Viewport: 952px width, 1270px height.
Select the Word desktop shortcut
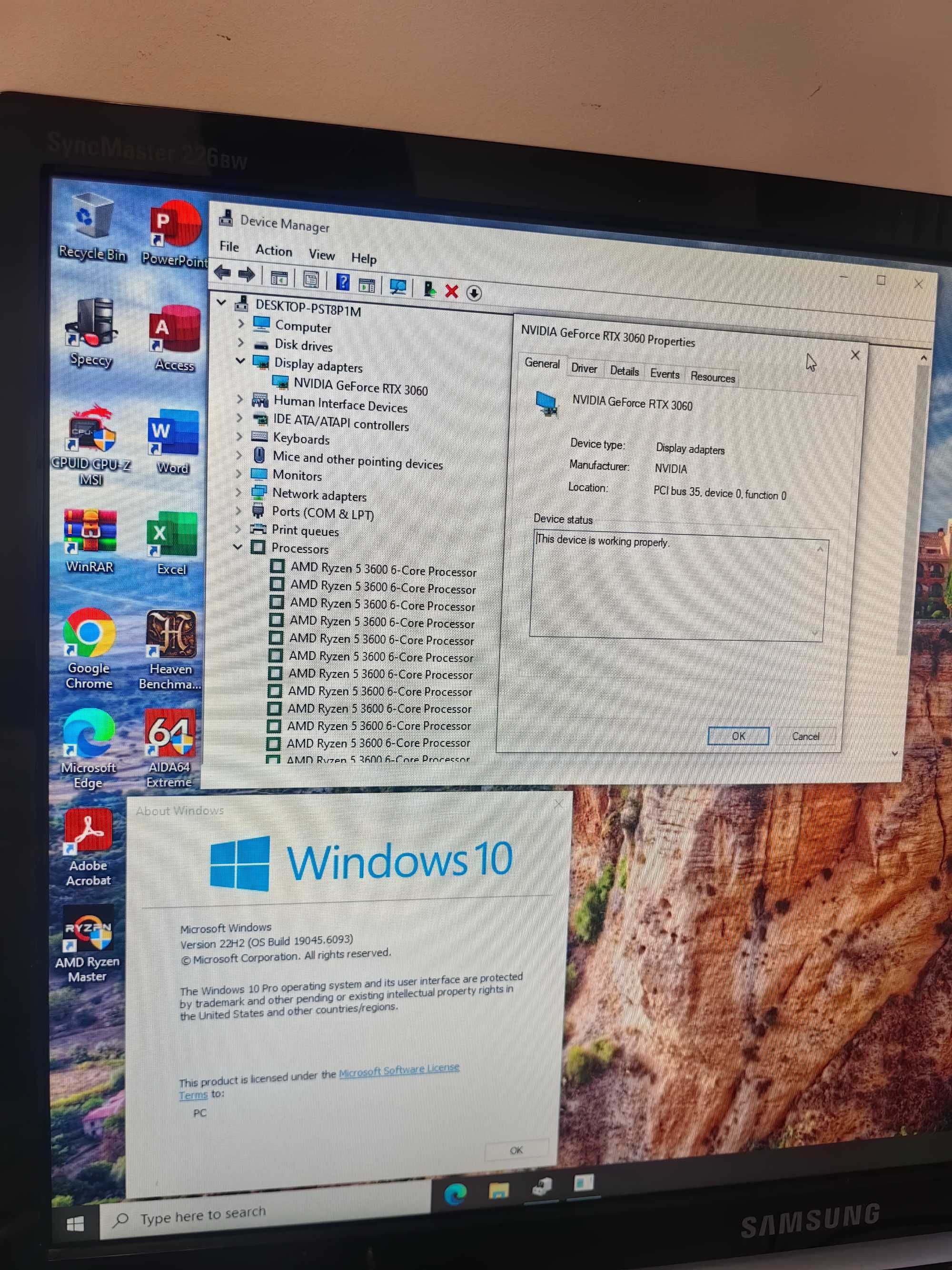coord(173,442)
